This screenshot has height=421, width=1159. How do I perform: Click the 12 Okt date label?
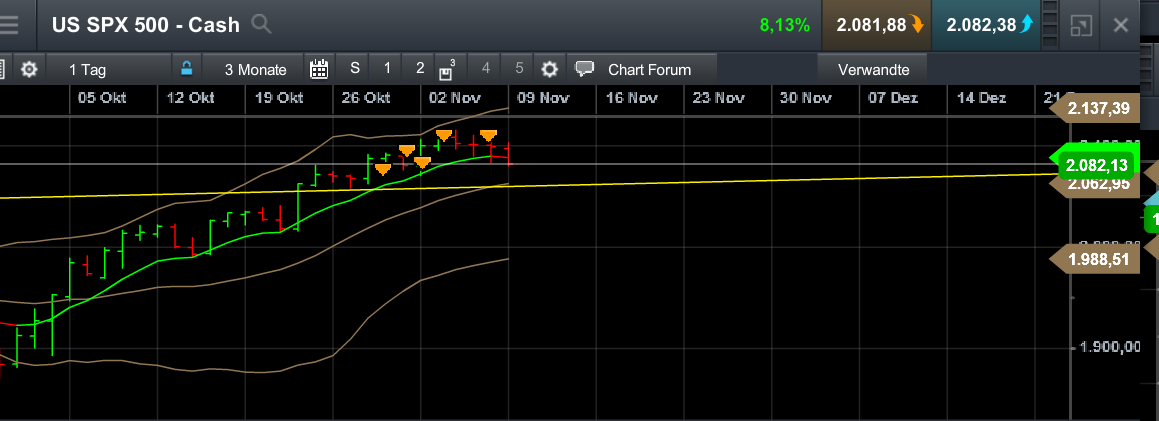[190, 97]
